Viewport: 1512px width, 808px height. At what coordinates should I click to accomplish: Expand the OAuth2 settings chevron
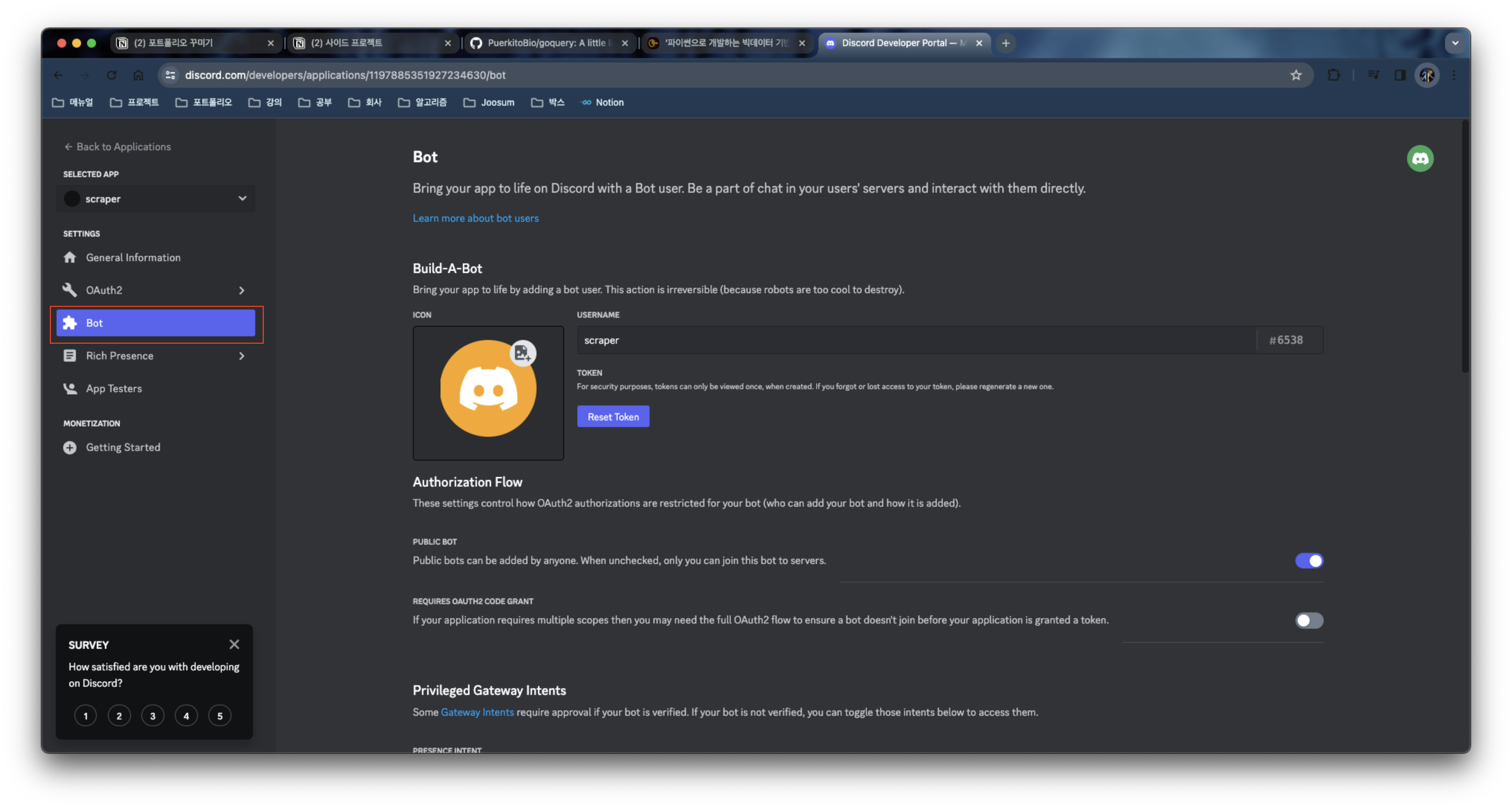click(241, 291)
